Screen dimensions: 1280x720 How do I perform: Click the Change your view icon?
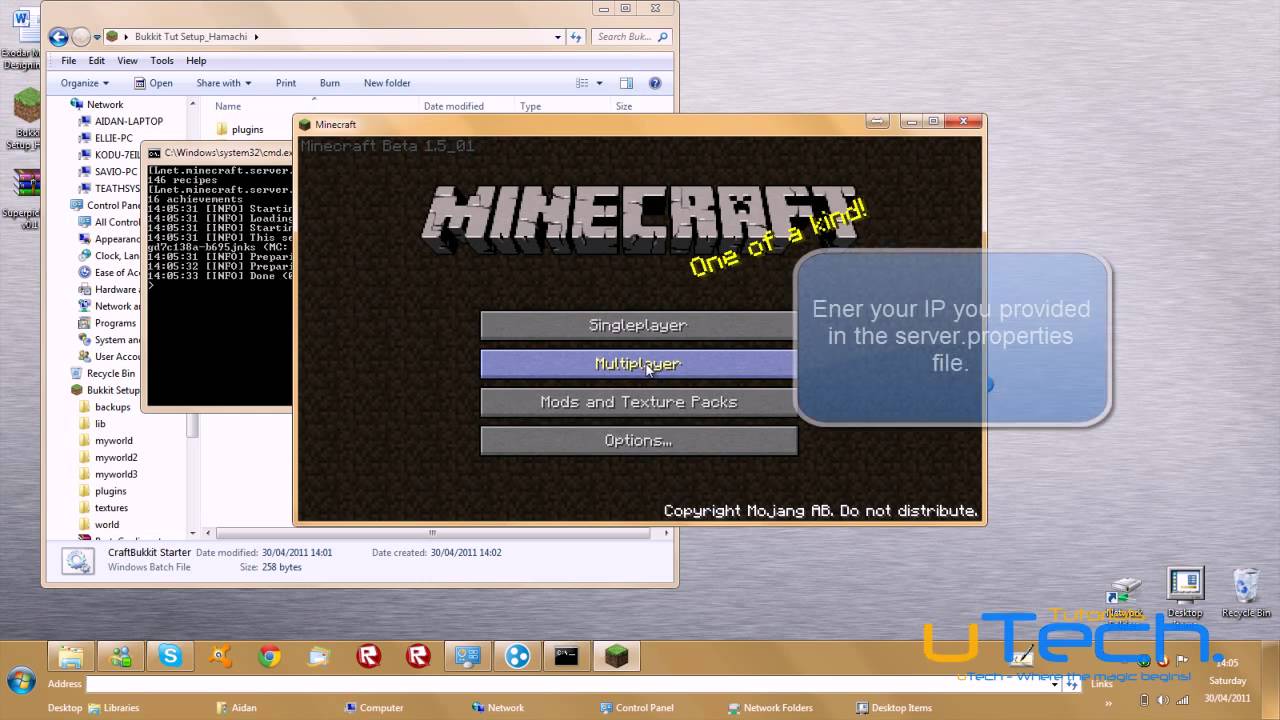coord(582,83)
